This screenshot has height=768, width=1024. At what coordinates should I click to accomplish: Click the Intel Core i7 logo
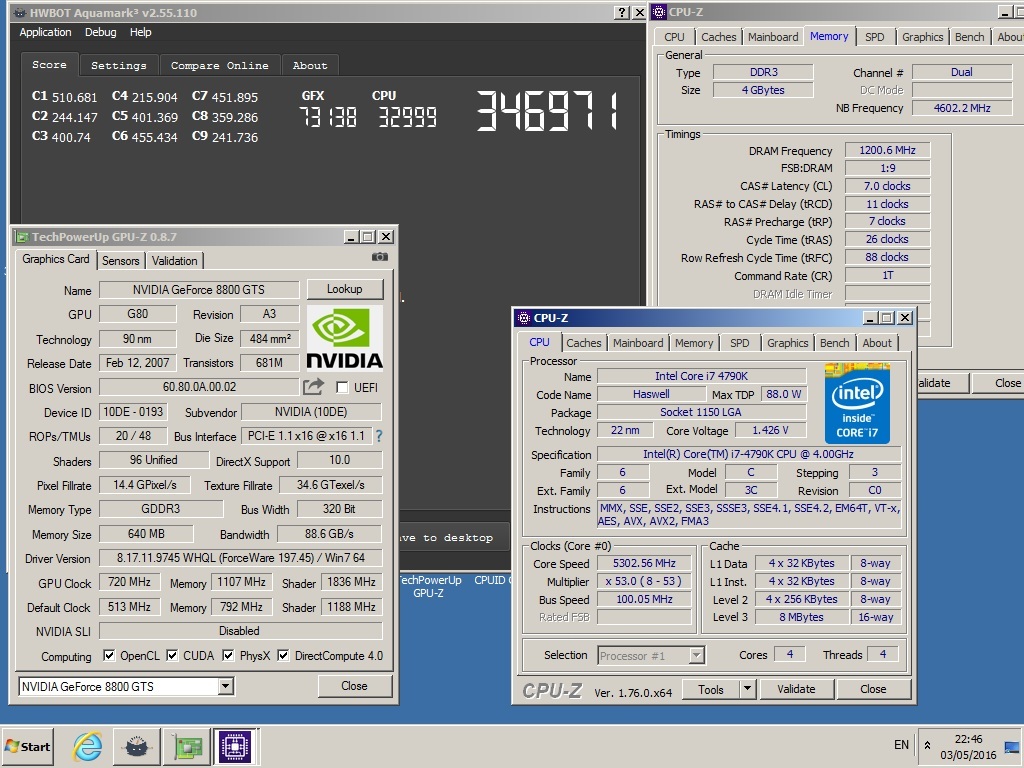pos(857,404)
